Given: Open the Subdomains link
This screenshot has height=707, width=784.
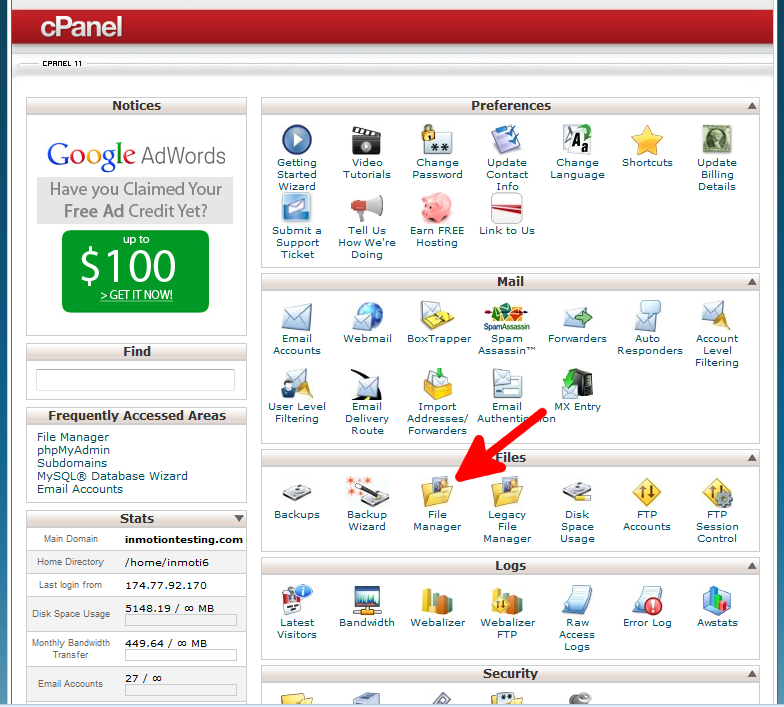Looking at the screenshot, I should click(x=72, y=463).
